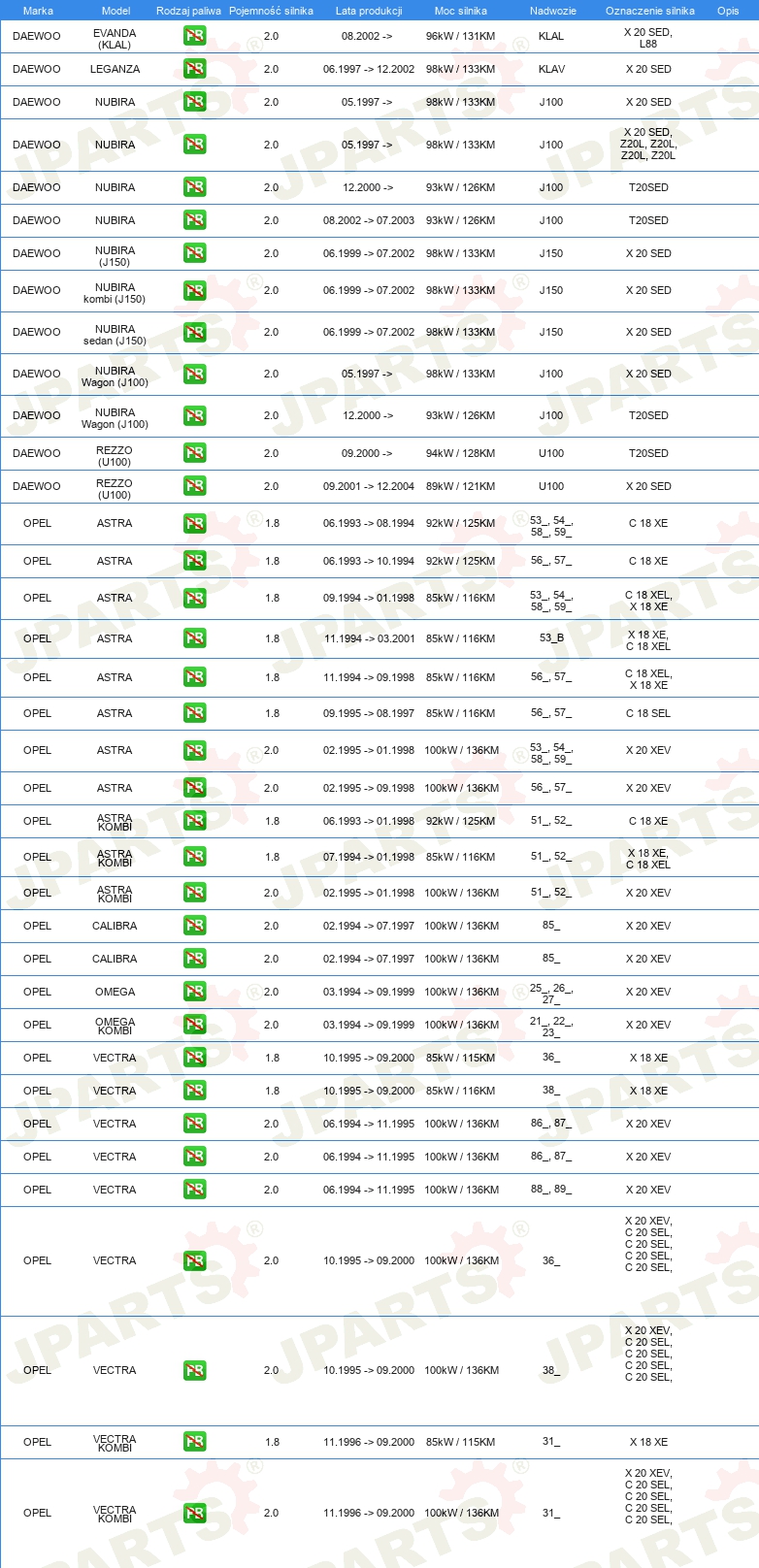Select the 11.1994 -> 03.2001 production years cell
The width and height of the screenshot is (759, 1568).
click(369, 638)
